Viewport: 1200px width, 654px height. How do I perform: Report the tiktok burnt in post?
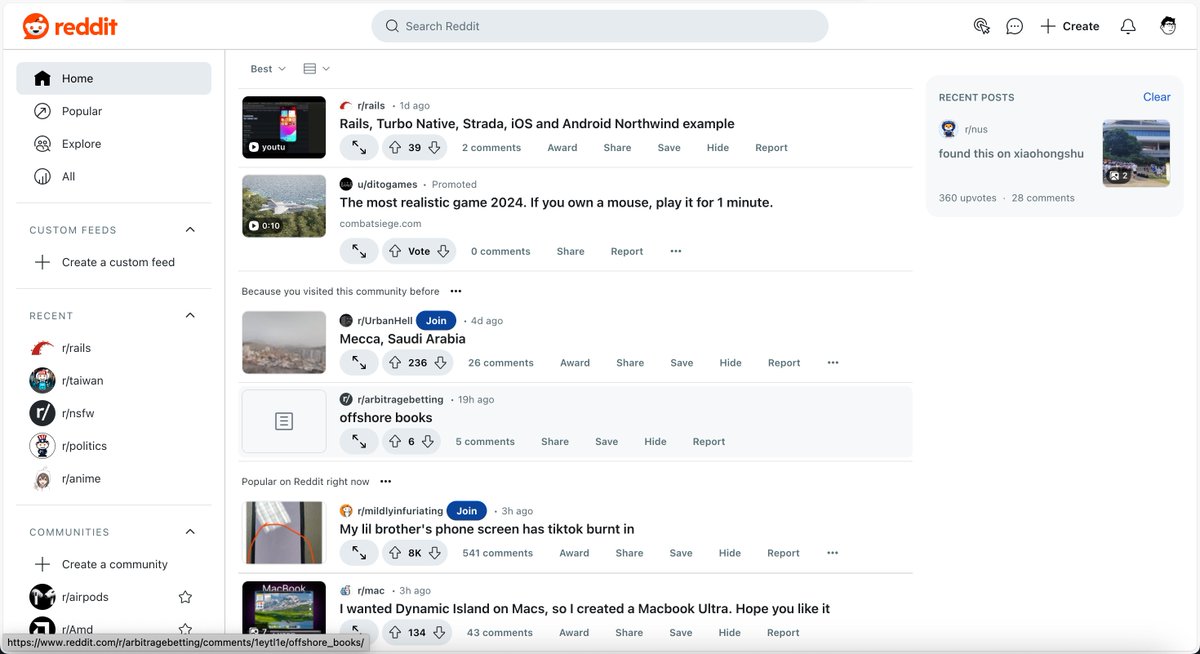[783, 553]
